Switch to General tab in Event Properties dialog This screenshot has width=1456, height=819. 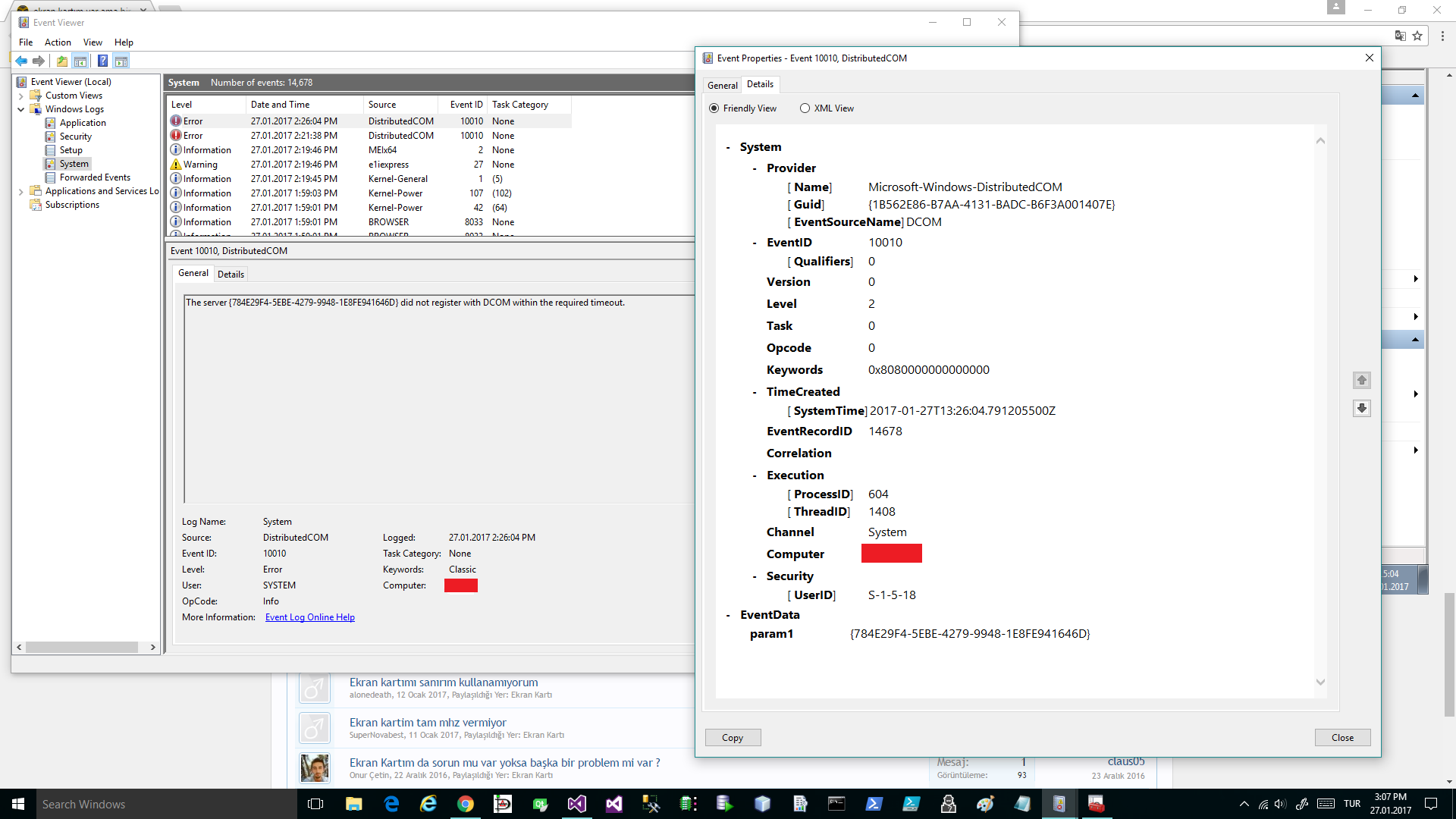723,86
